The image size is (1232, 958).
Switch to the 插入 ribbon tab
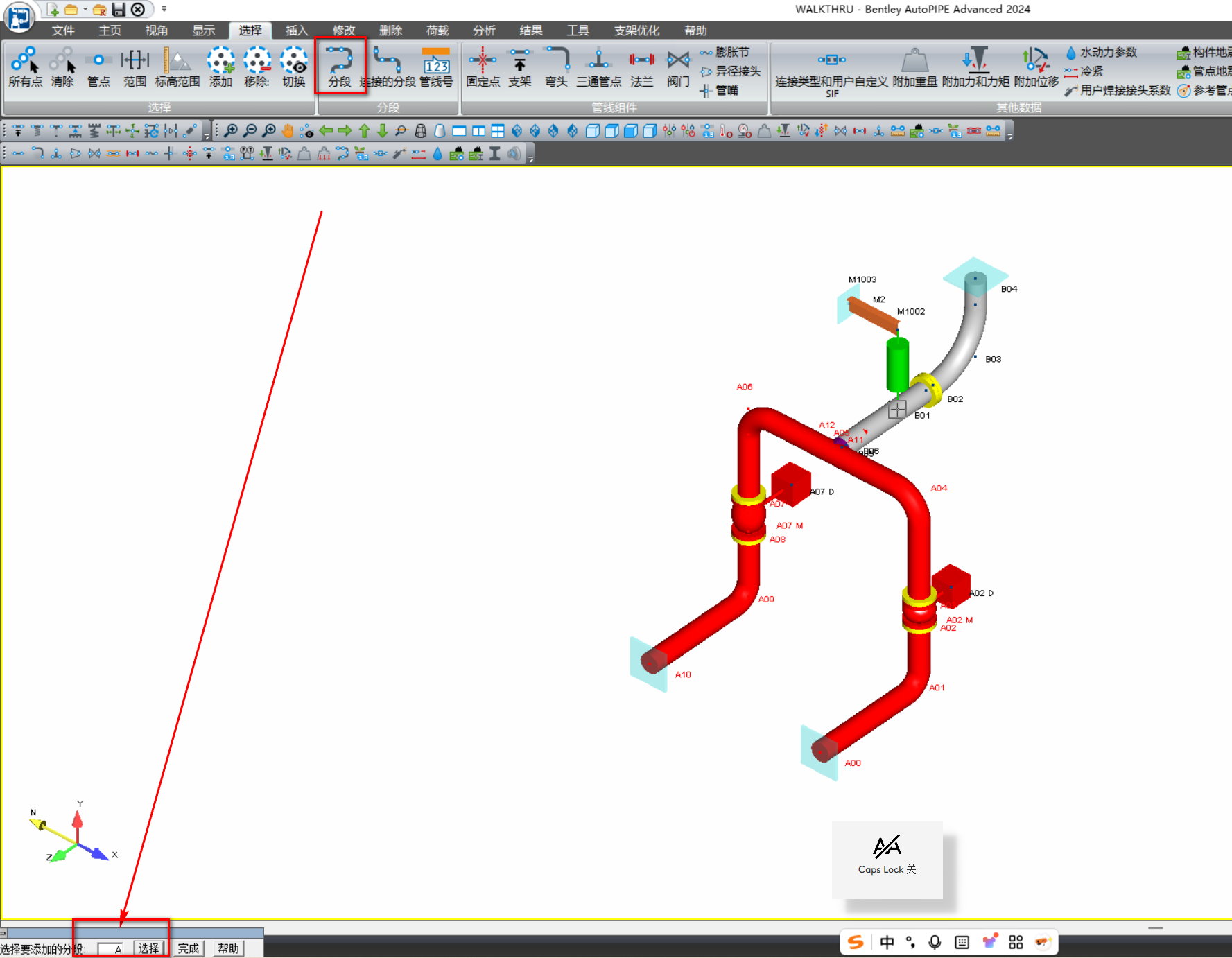coord(296,31)
